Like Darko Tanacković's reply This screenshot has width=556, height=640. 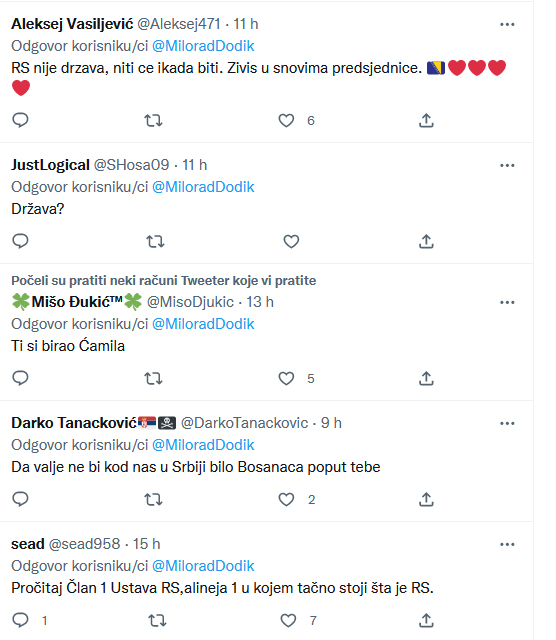coord(286,499)
